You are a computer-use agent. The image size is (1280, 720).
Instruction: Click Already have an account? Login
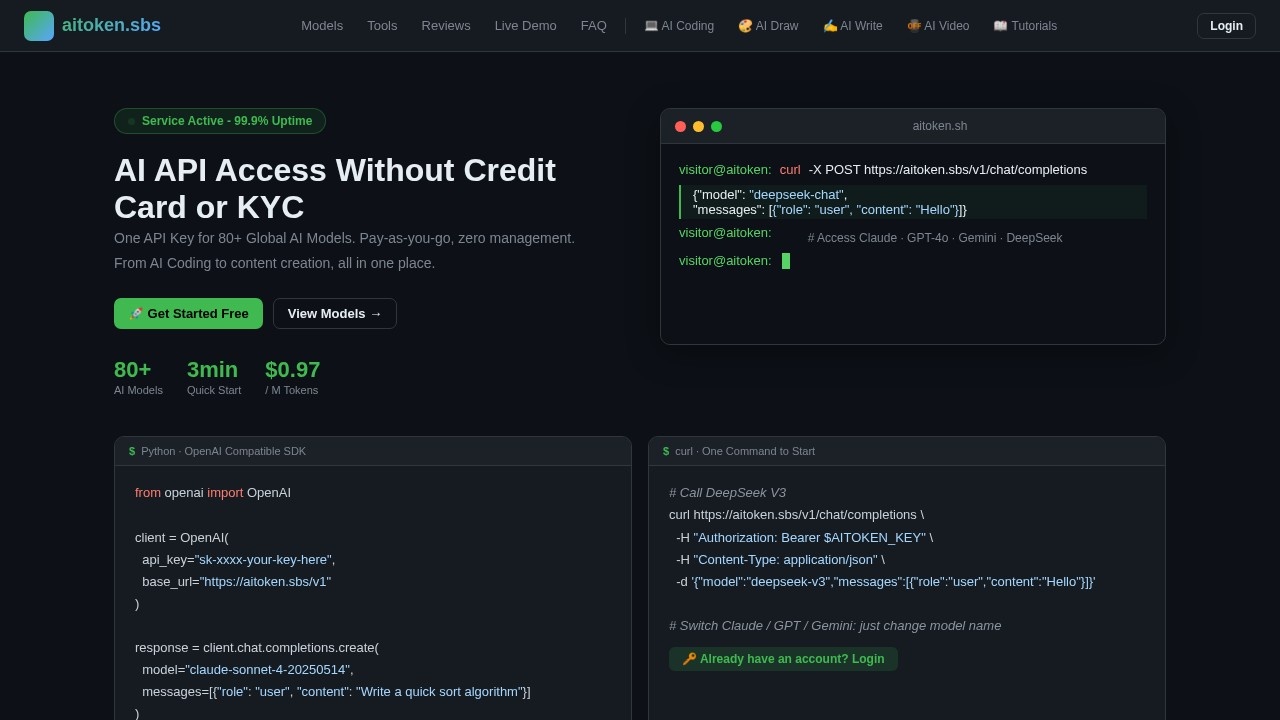pos(783,659)
